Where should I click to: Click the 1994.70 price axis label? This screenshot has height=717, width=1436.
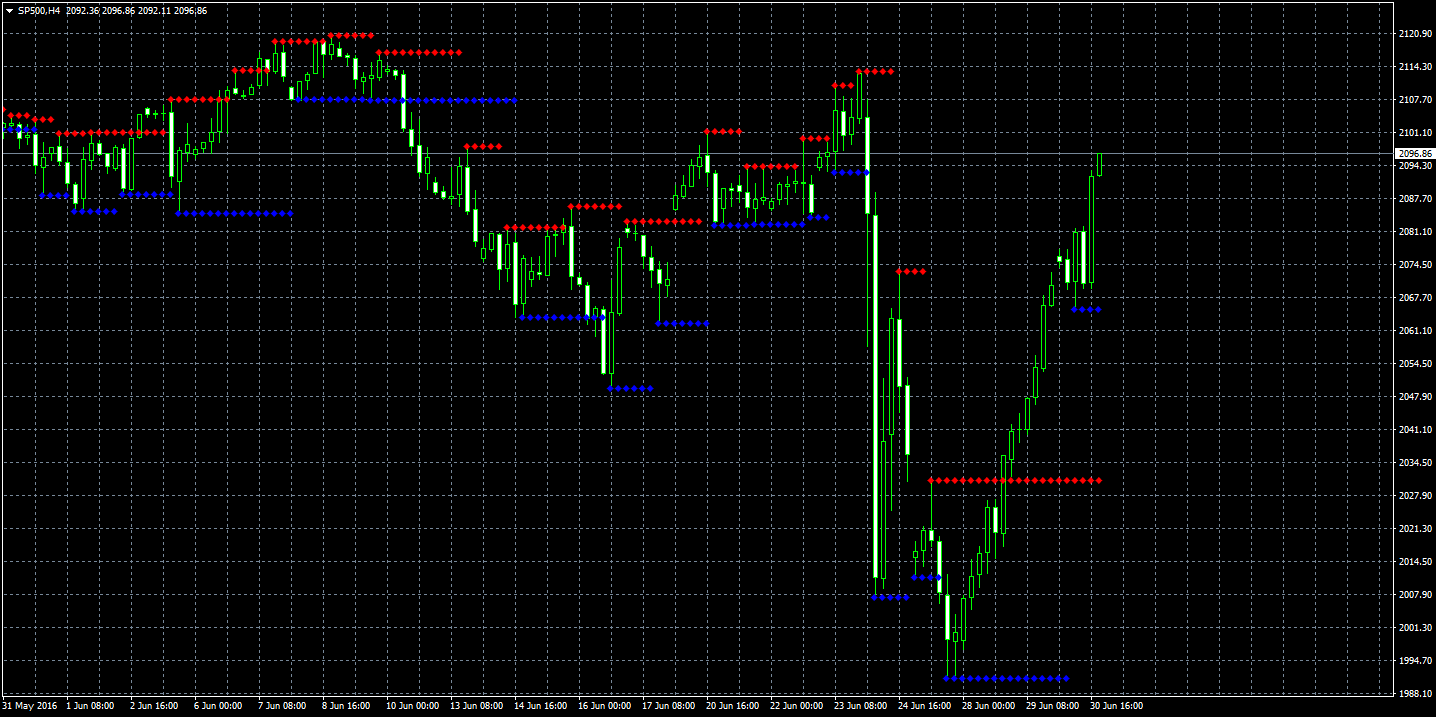(x=1416, y=661)
